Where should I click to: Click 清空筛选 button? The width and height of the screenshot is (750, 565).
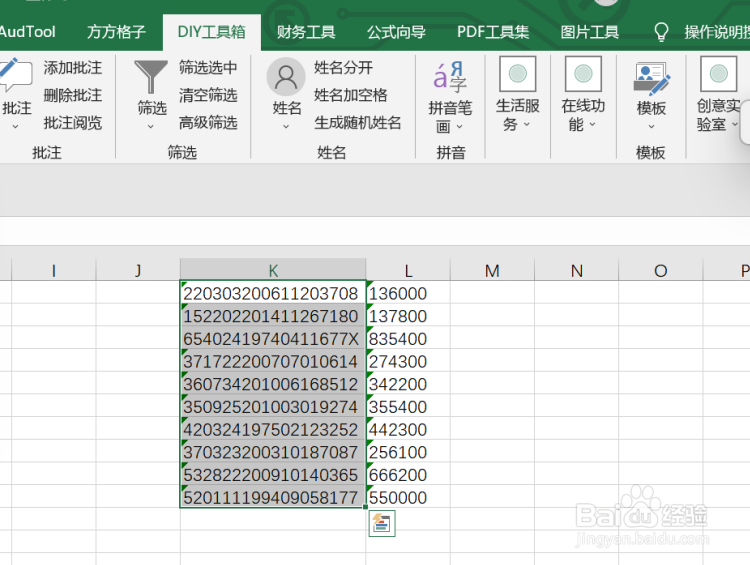(208, 95)
